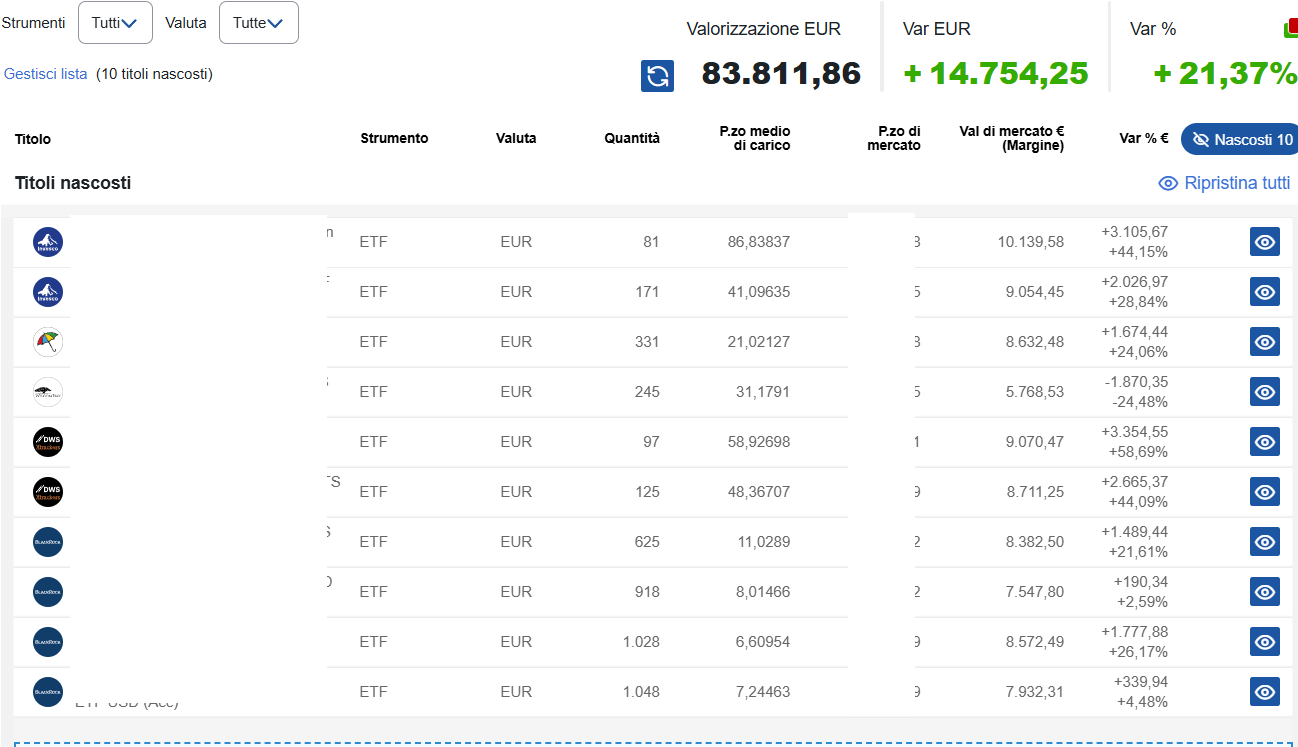Sort by Val di mercato column

point(1011,139)
